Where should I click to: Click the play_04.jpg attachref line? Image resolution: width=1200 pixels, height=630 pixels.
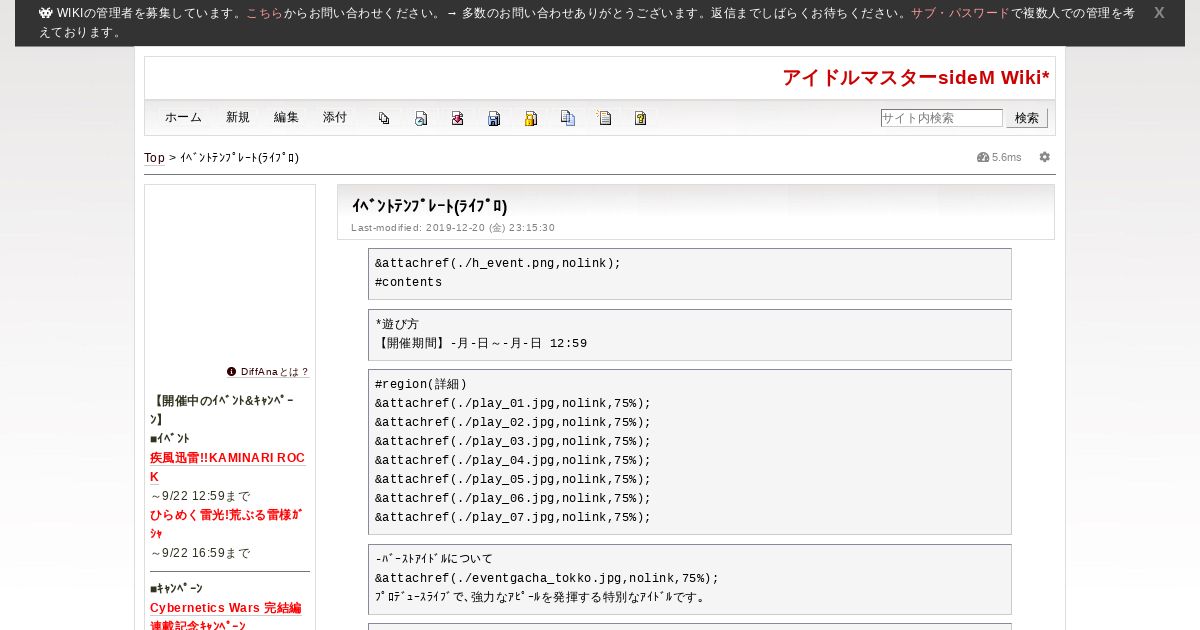[x=513, y=460]
